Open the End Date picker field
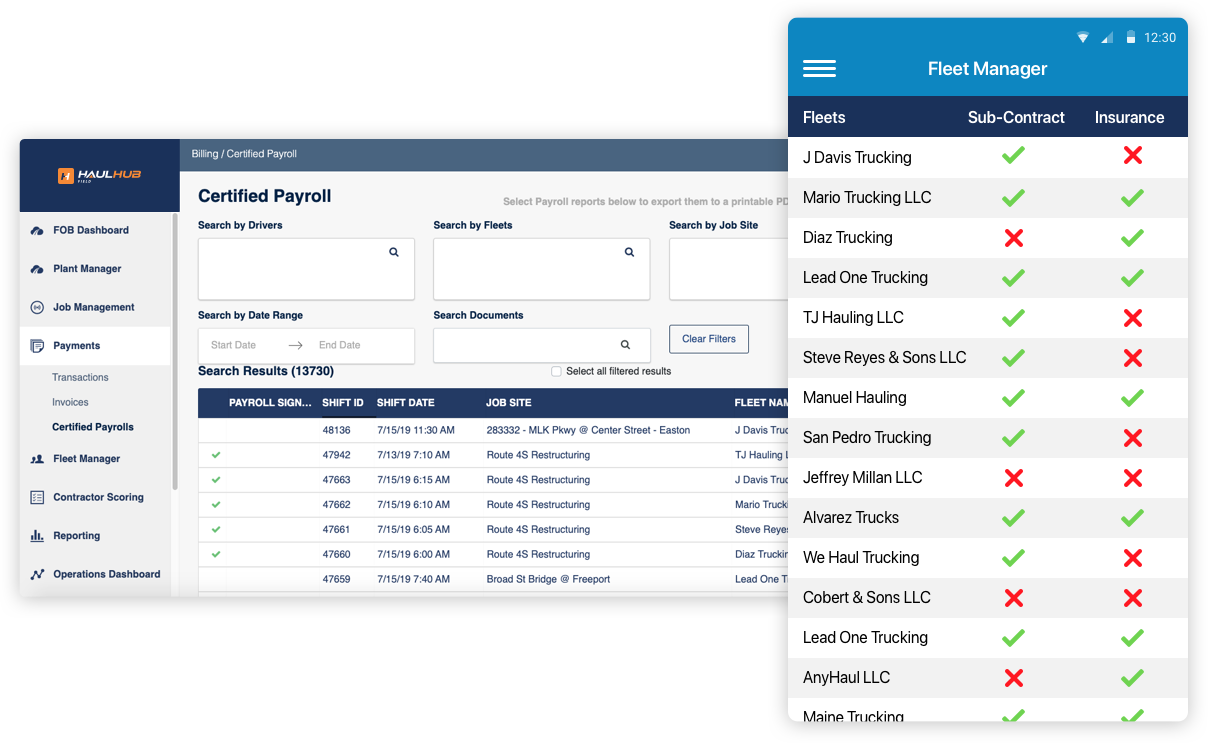Viewport: 1208px width, 743px height. [340, 345]
